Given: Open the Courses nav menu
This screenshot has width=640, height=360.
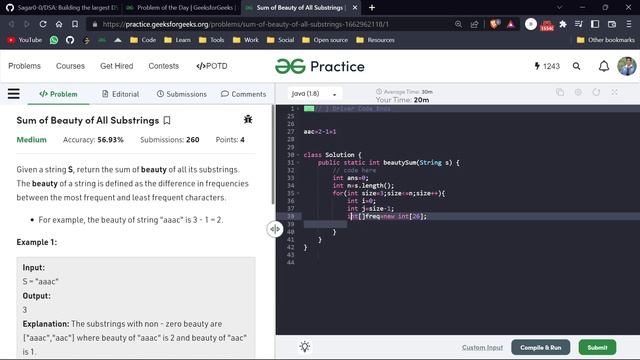Looking at the screenshot, I should click(x=70, y=66).
